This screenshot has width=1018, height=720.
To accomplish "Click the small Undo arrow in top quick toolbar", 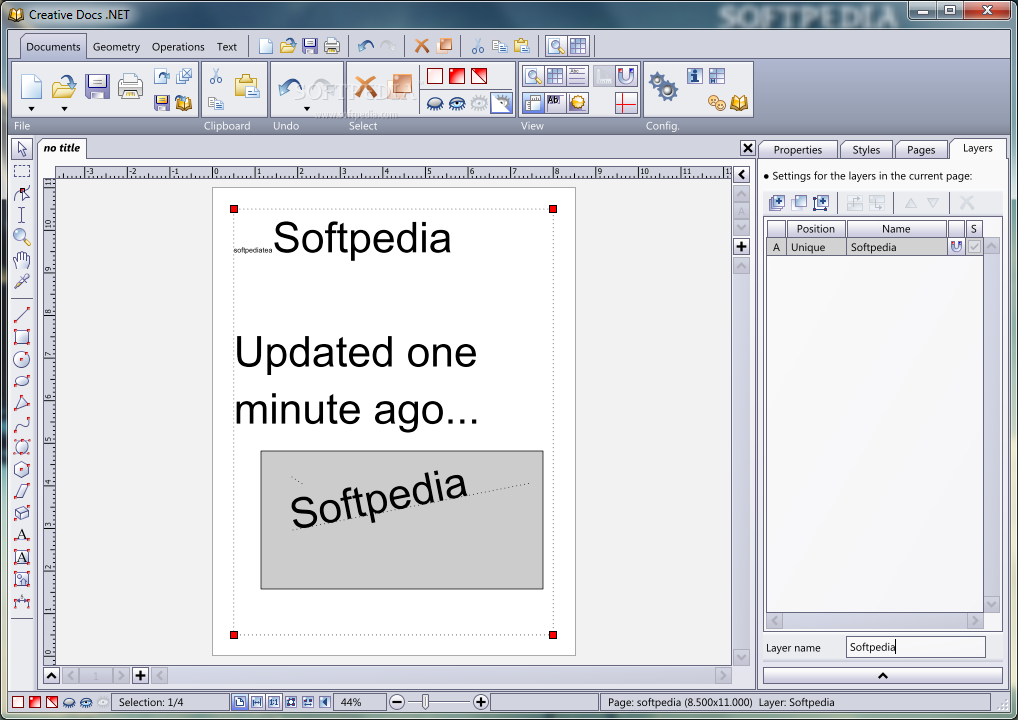I will coord(366,46).
